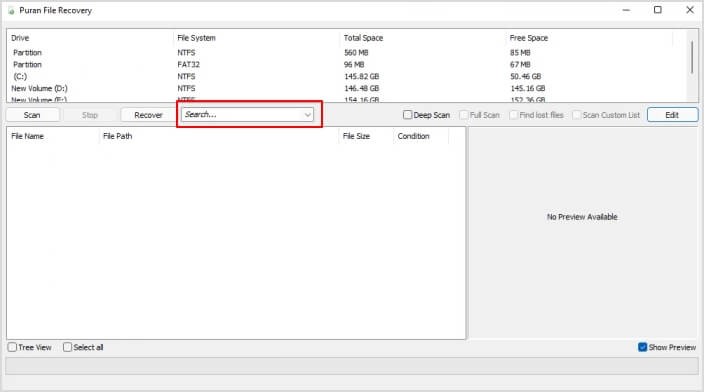Maximize the Puran File Recovery window

658,10
